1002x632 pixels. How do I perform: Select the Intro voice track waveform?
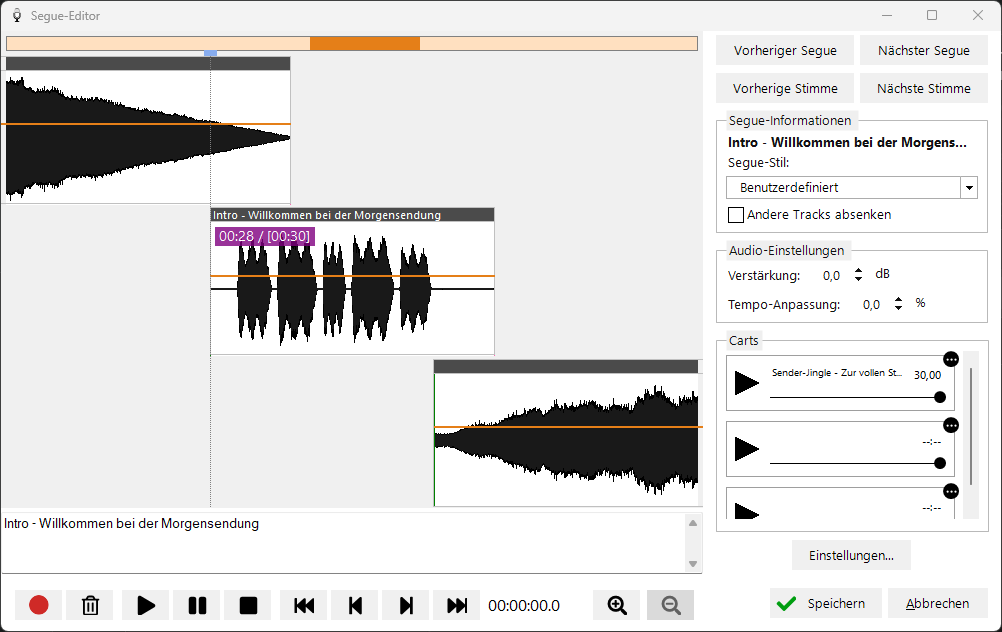353,288
